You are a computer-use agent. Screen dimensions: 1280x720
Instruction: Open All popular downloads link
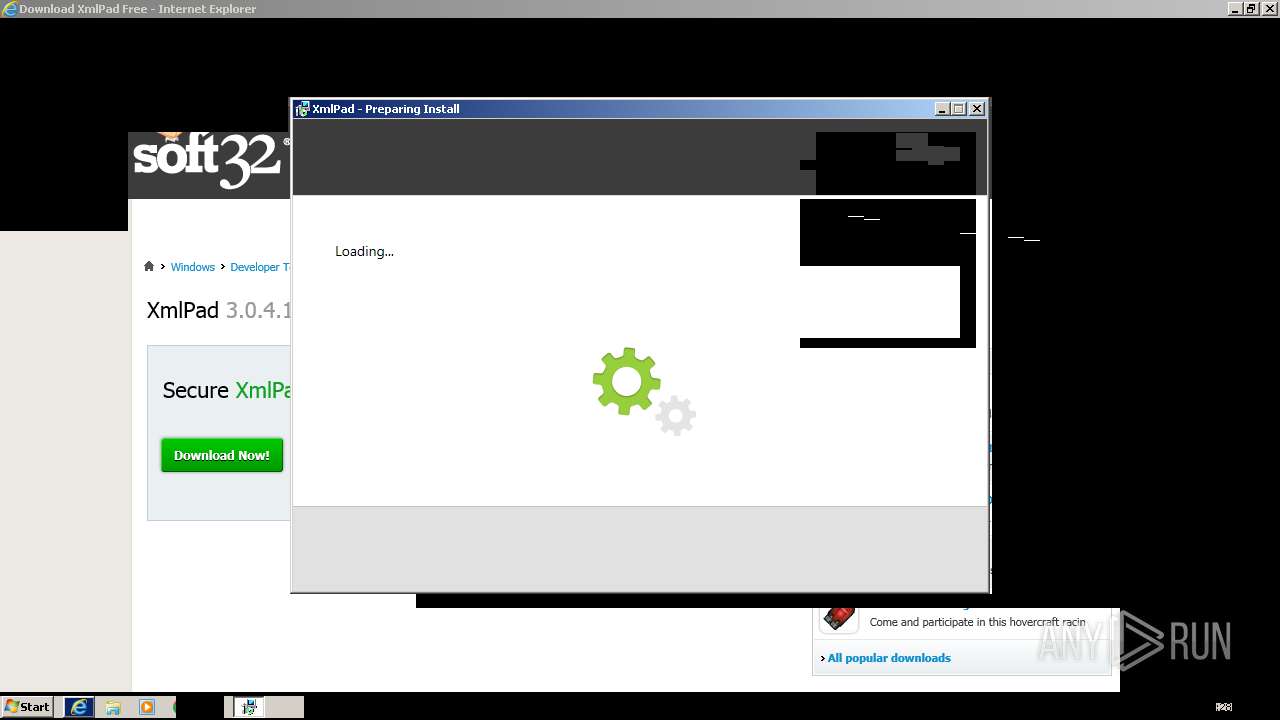tap(889, 658)
